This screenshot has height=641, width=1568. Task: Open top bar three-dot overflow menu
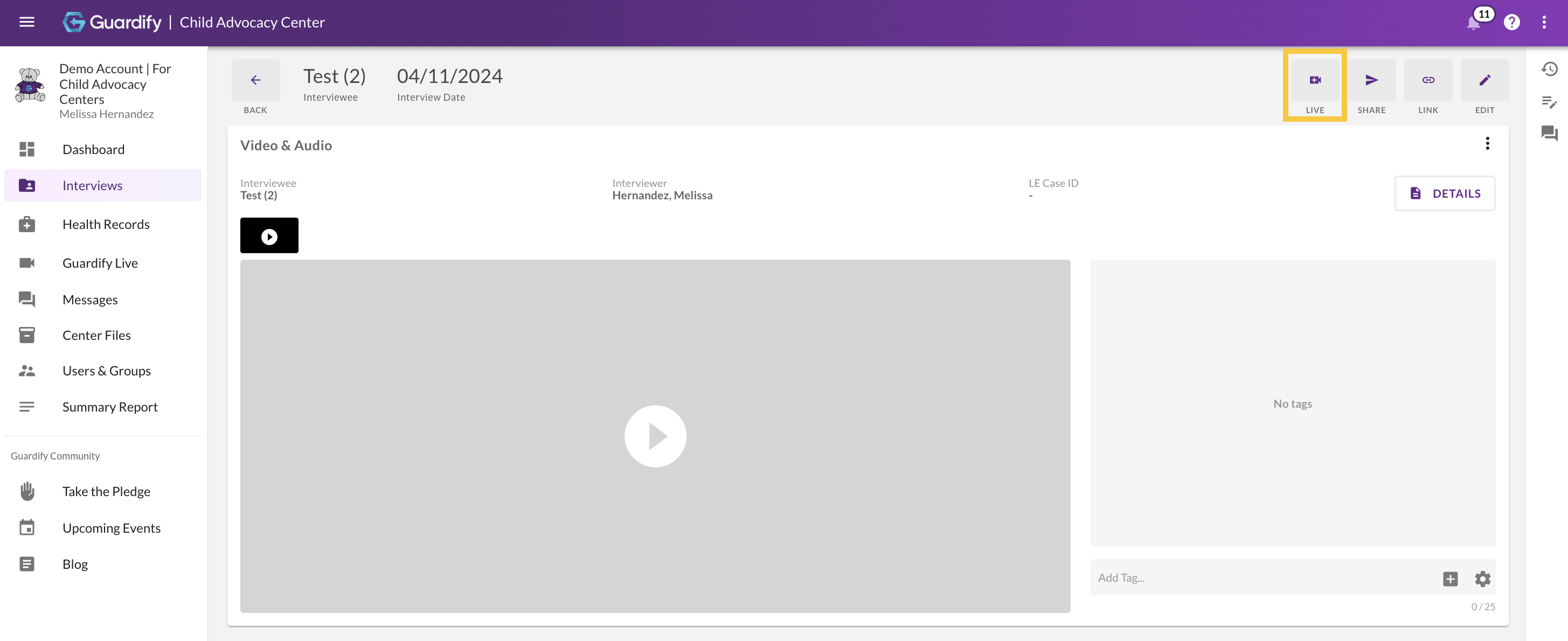click(1544, 23)
